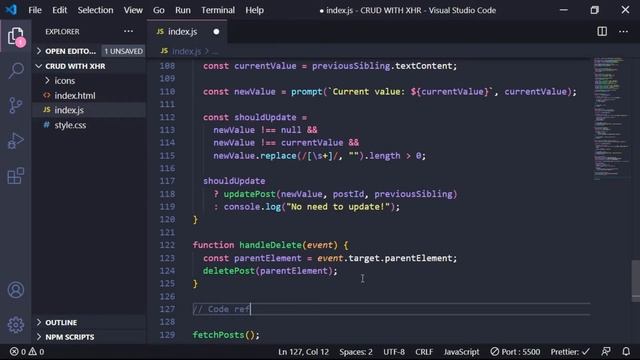Click the unsaved dot on index.js tab
The image size is (640, 360).
216,31
